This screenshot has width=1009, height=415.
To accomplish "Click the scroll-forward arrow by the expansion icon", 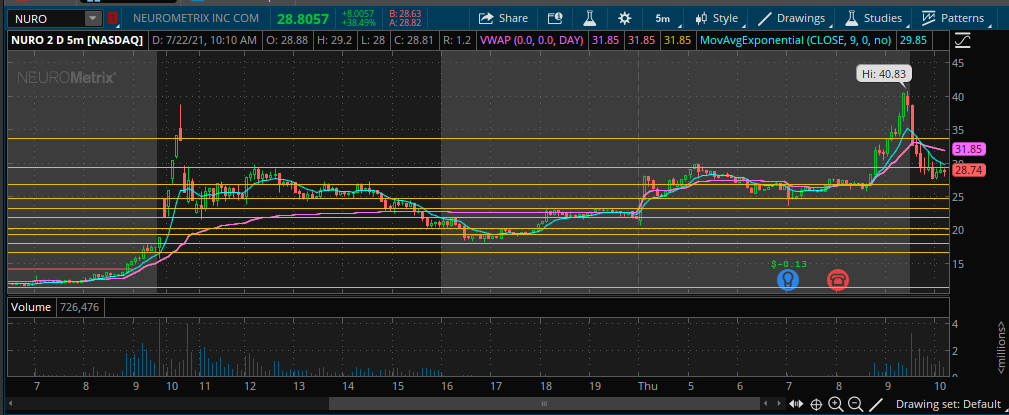I will [x=779, y=404].
